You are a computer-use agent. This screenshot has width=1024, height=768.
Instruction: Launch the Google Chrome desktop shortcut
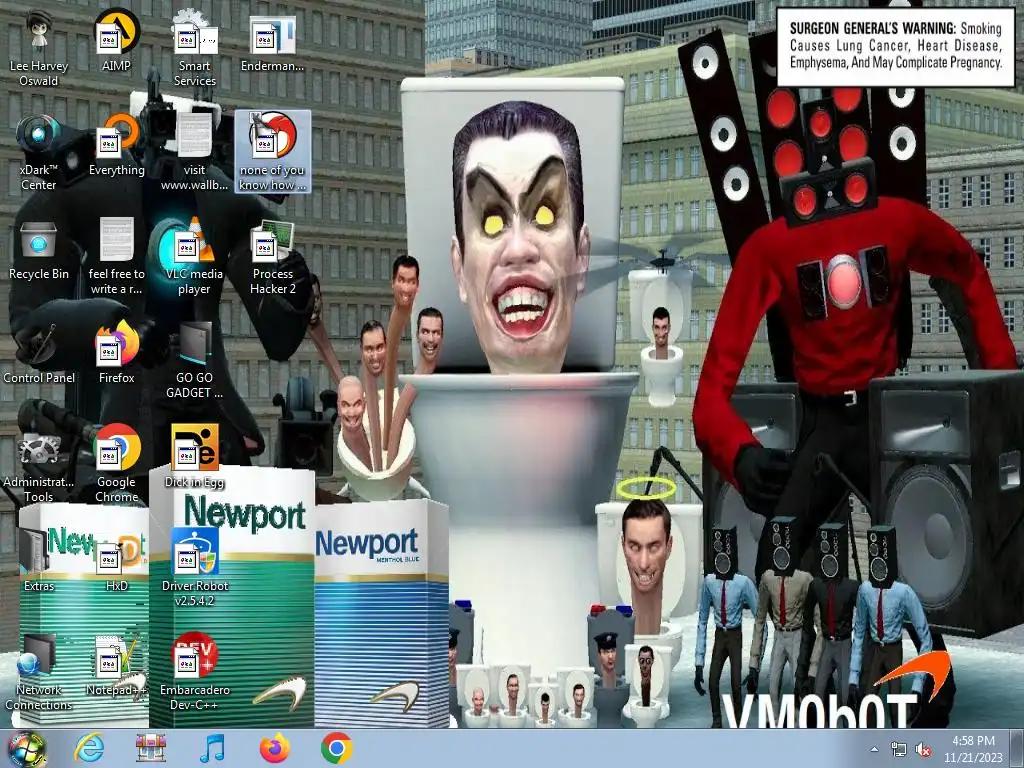click(x=116, y=464)
